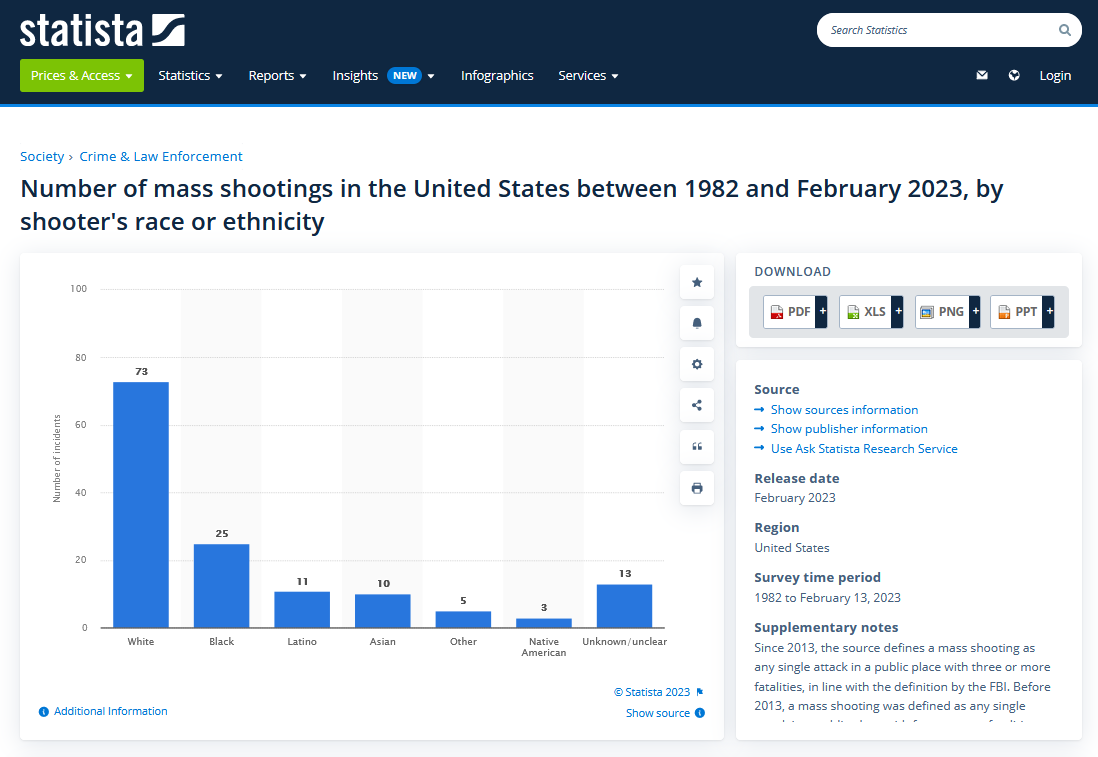Screen dimensions: 1098x757
Task: Click the print icon beside chart
Action: 697,488
